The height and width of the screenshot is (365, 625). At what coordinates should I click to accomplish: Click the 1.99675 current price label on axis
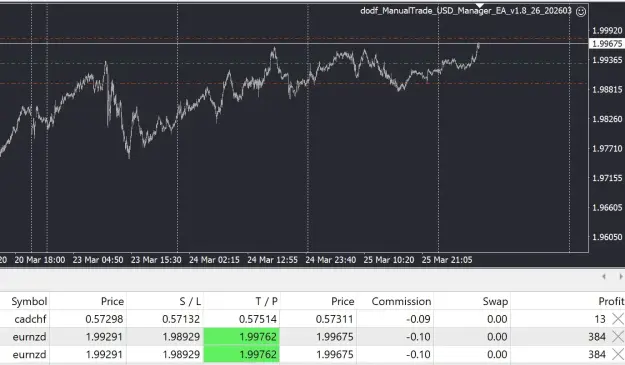[x=607, y=43]
